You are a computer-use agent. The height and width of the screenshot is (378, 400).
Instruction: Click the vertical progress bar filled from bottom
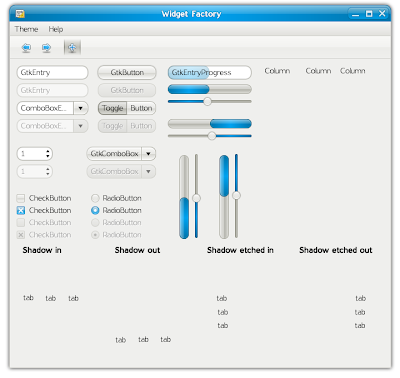(184, 197)
